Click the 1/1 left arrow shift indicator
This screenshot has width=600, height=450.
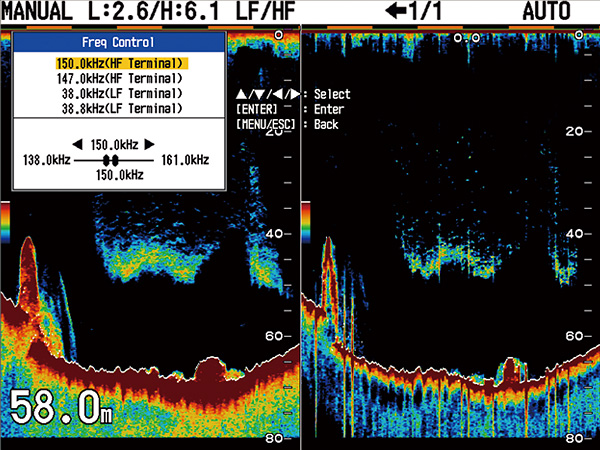(413, 11)
